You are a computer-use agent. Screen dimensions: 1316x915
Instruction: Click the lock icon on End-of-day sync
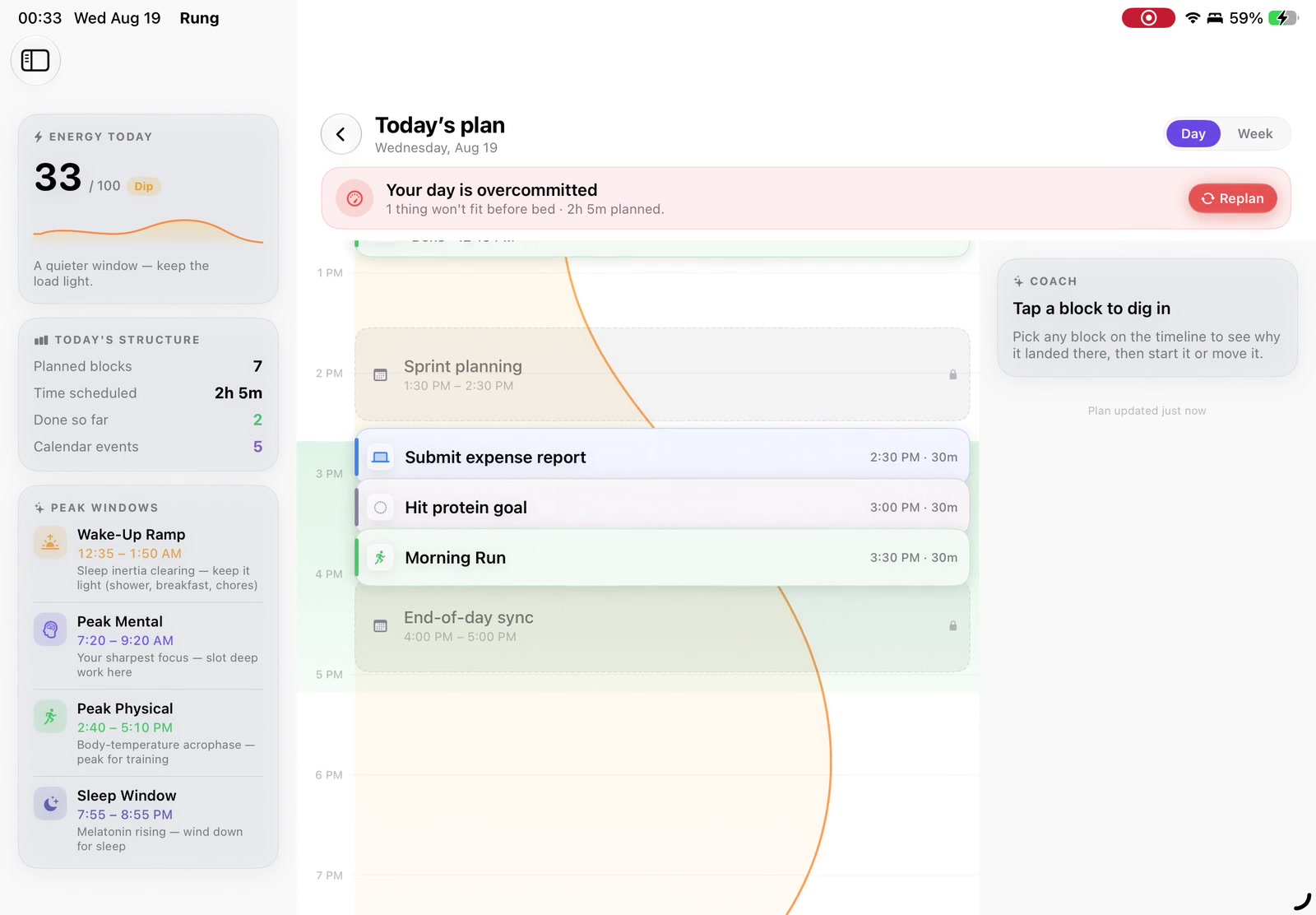[952, 626]
